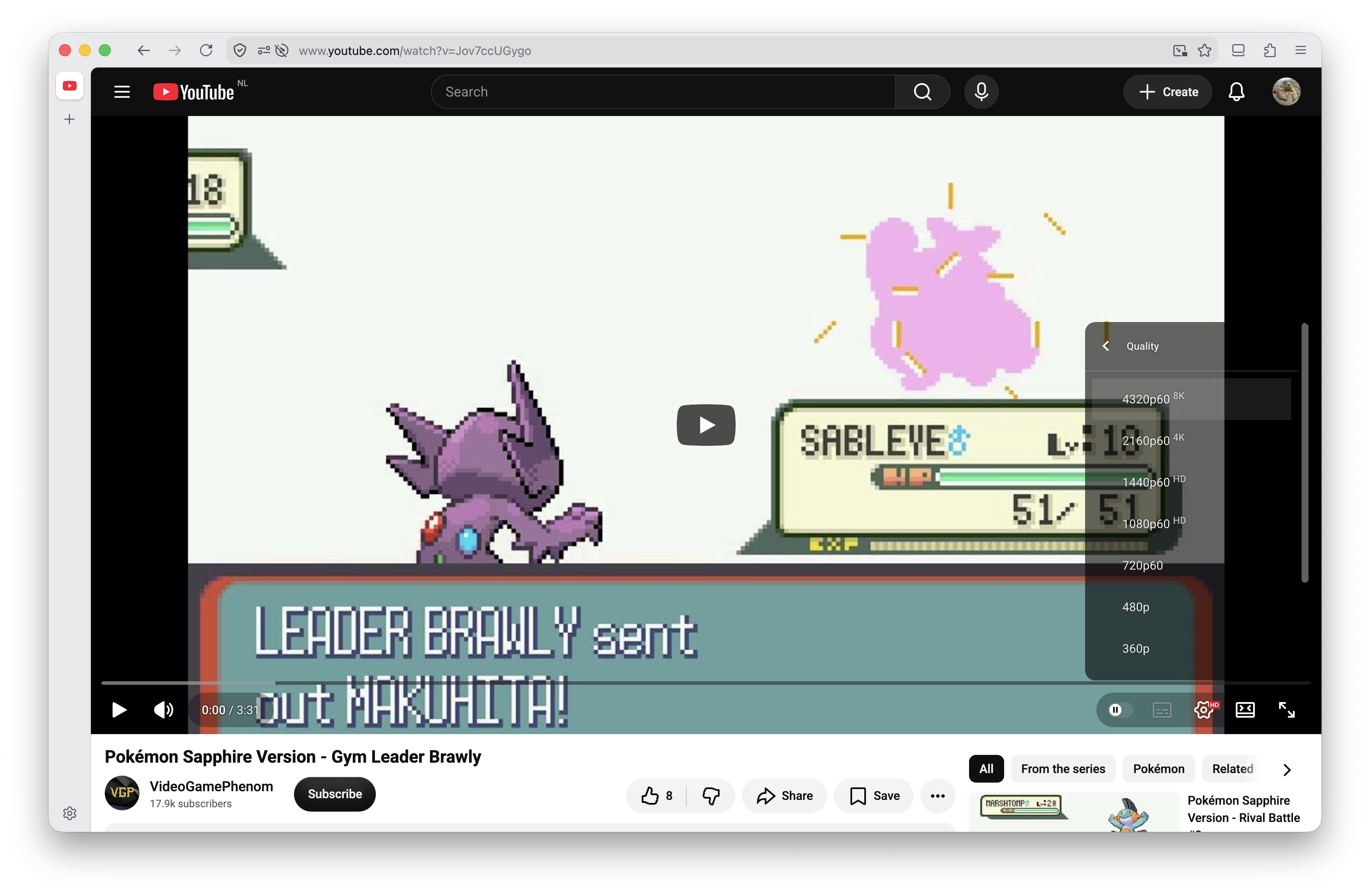Screen dimensions: 1370x896
Task: Open the browser application menu
Action: click(x=1300, y=51)
